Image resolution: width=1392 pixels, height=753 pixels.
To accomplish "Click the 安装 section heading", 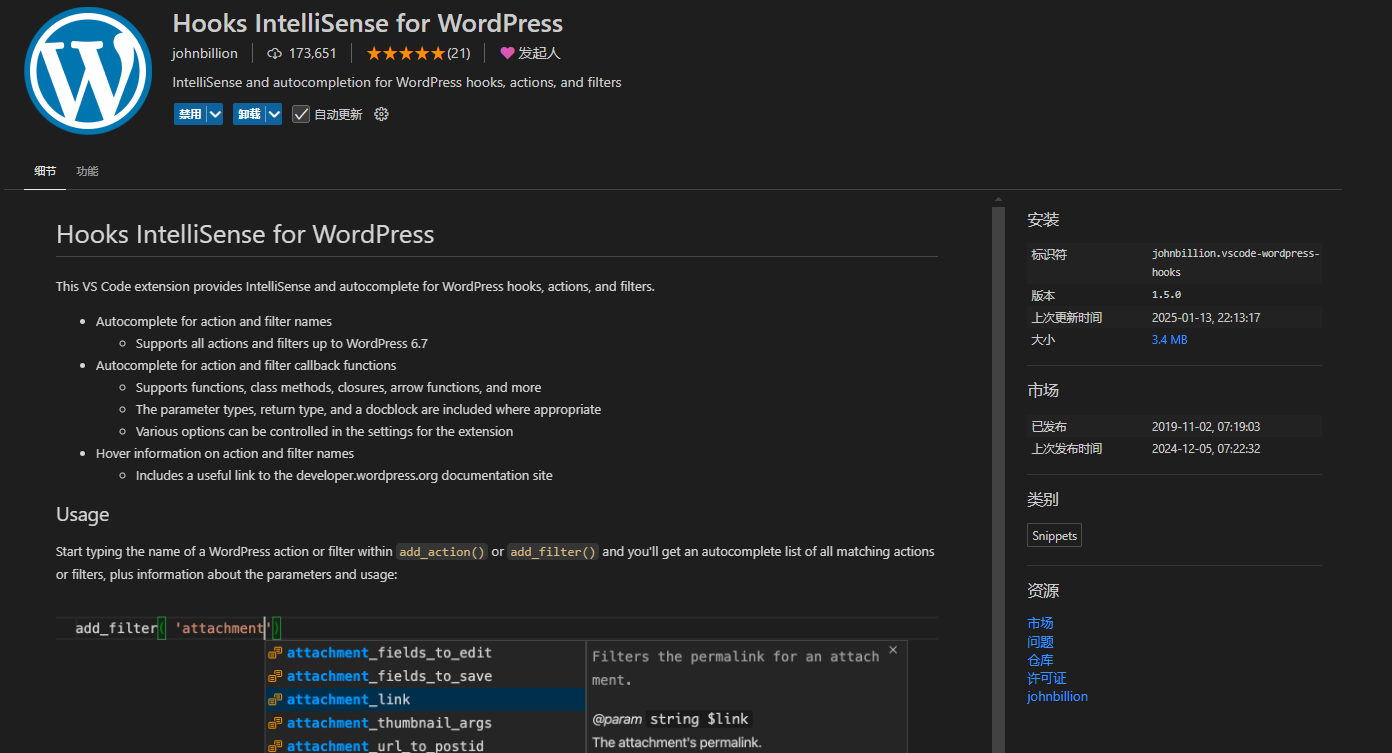I will click(x=1043, y=220).
